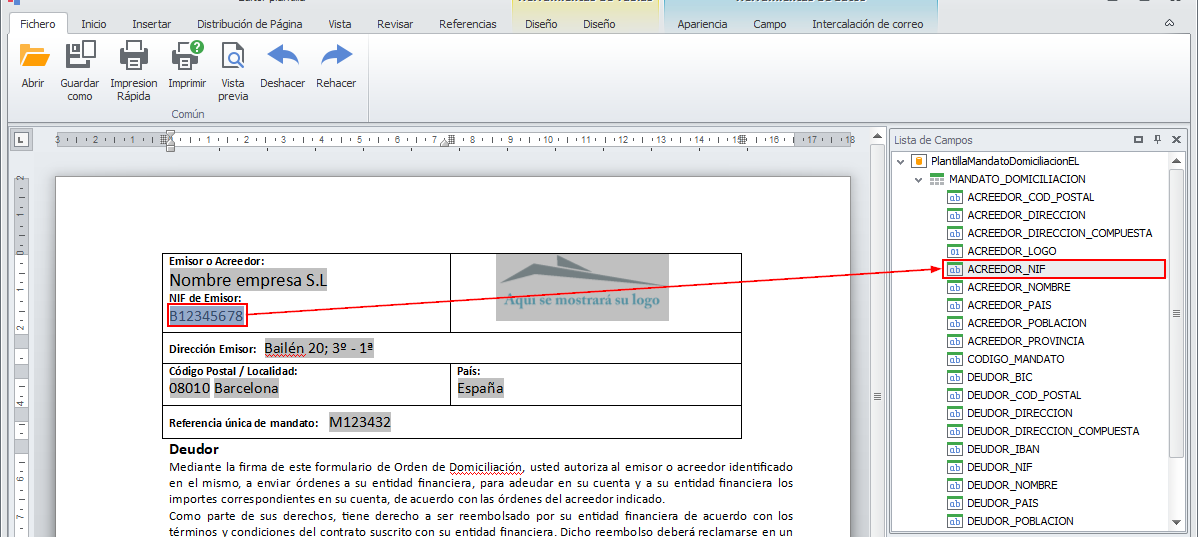Select the PlantillaMandatoDomiciliacionEL data source icon
This screenshot has height=537, width=1198.
[x=920, y=161]
